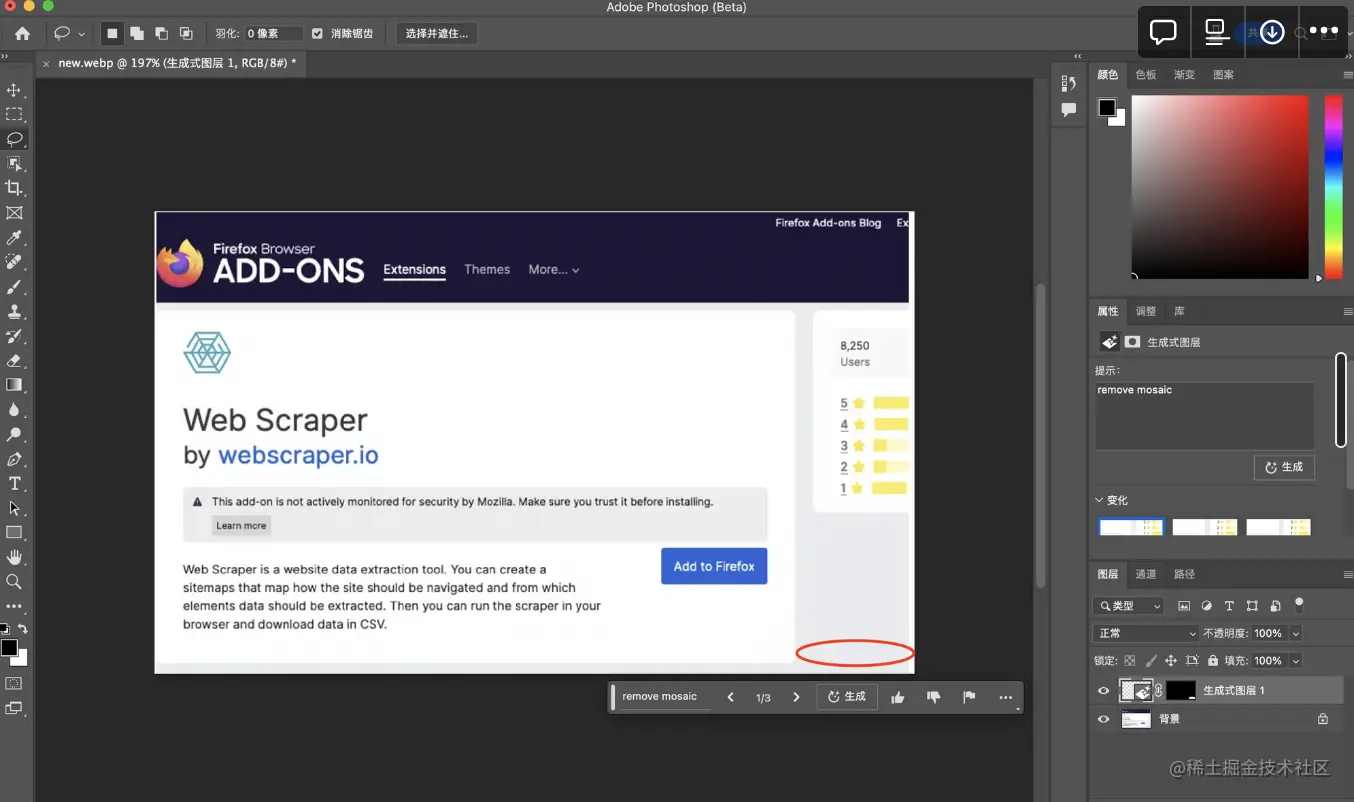Give thumbs up to generated result
The image size is (1354, 802).
(x=898, y=697)
